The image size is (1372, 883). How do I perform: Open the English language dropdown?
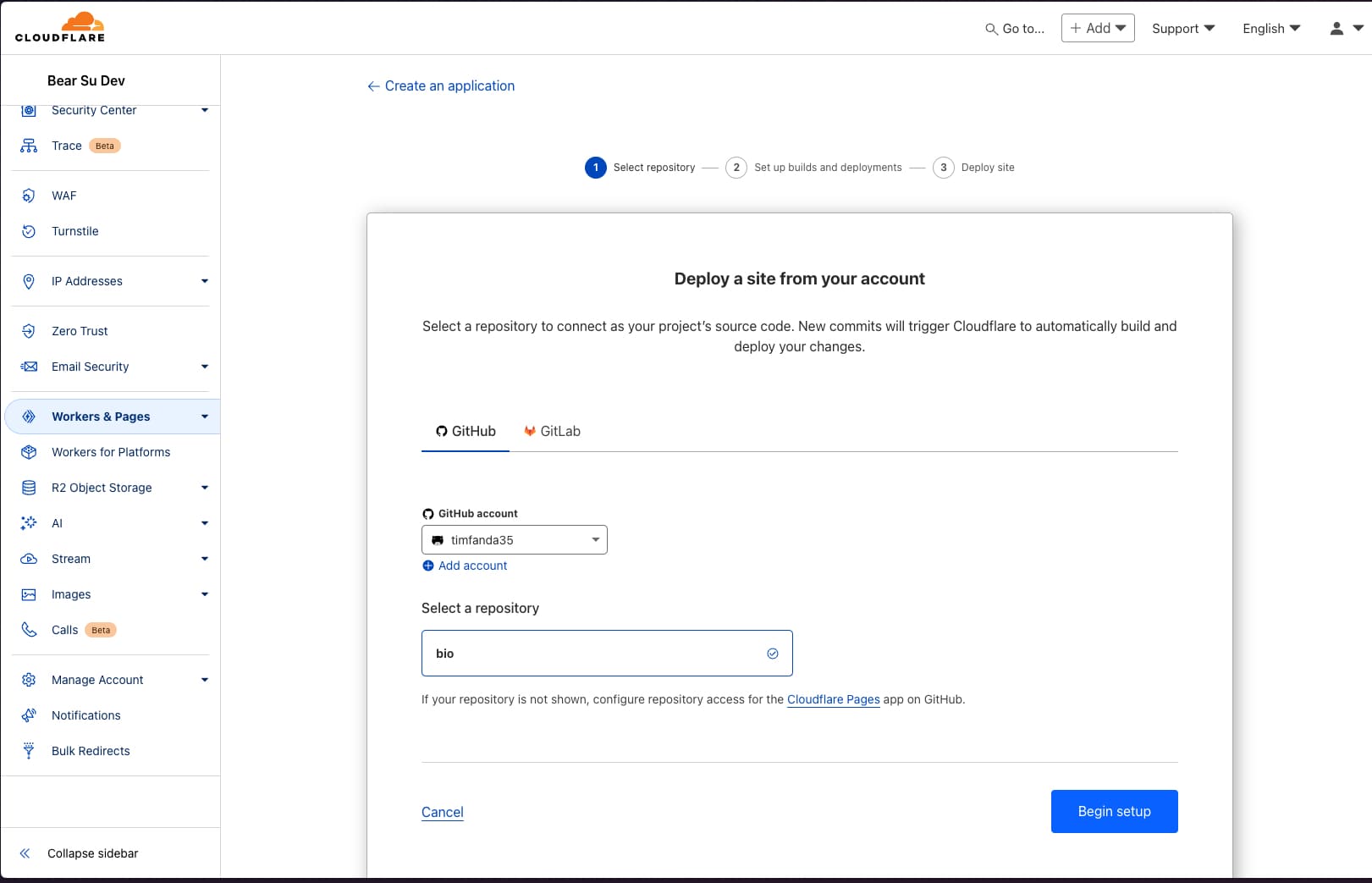(x=1271, y=28)
